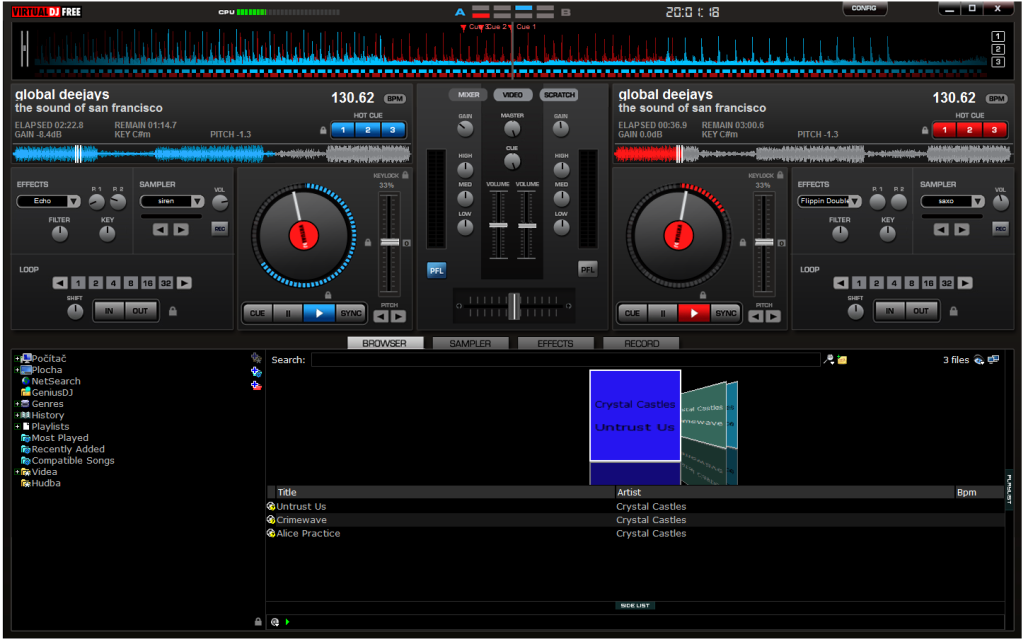The height and width of the screenshot is (642, 1024).
Task: Open left deck siren sampler dropdown
Action: 197,201
